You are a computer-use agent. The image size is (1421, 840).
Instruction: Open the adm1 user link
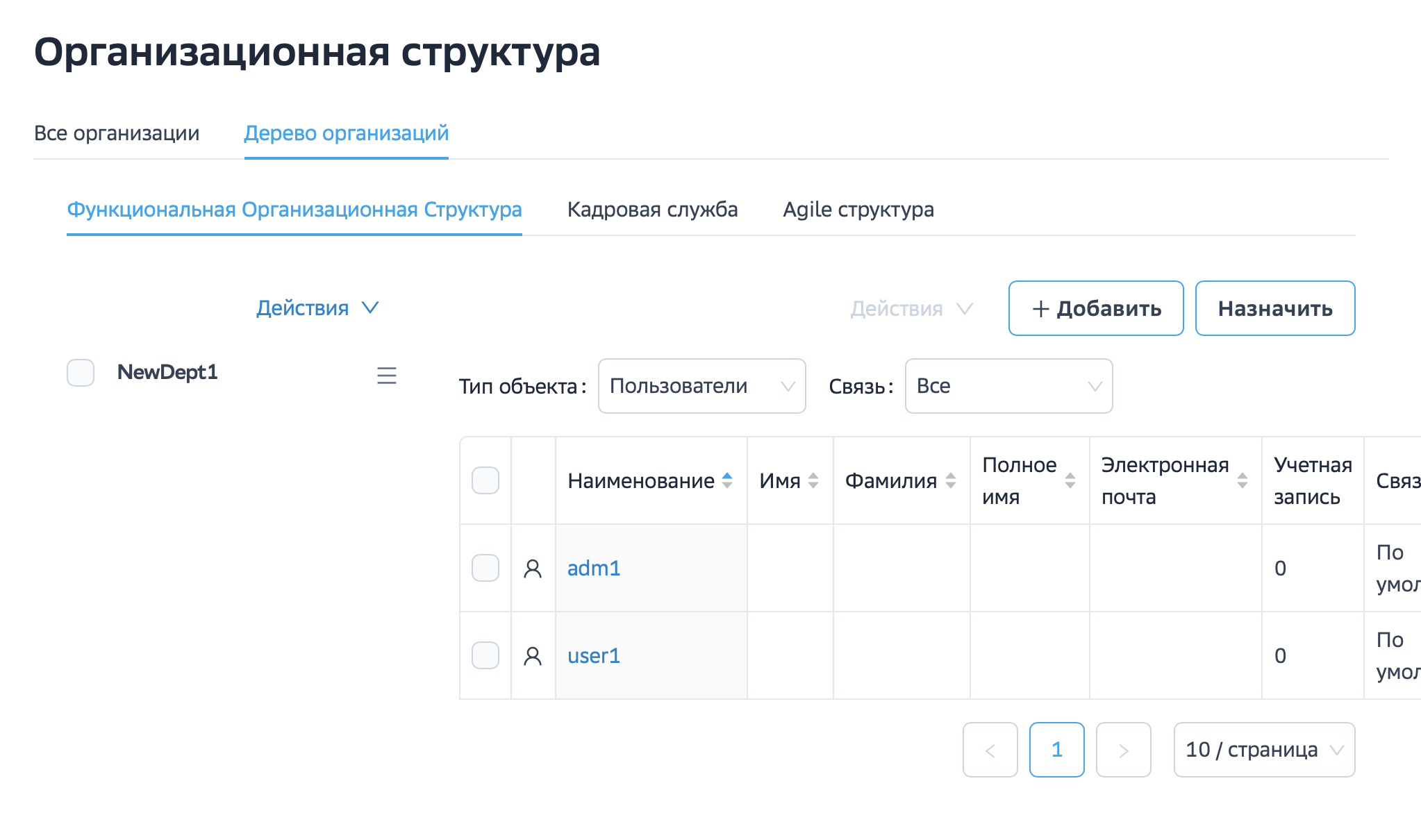click(594, 569)
